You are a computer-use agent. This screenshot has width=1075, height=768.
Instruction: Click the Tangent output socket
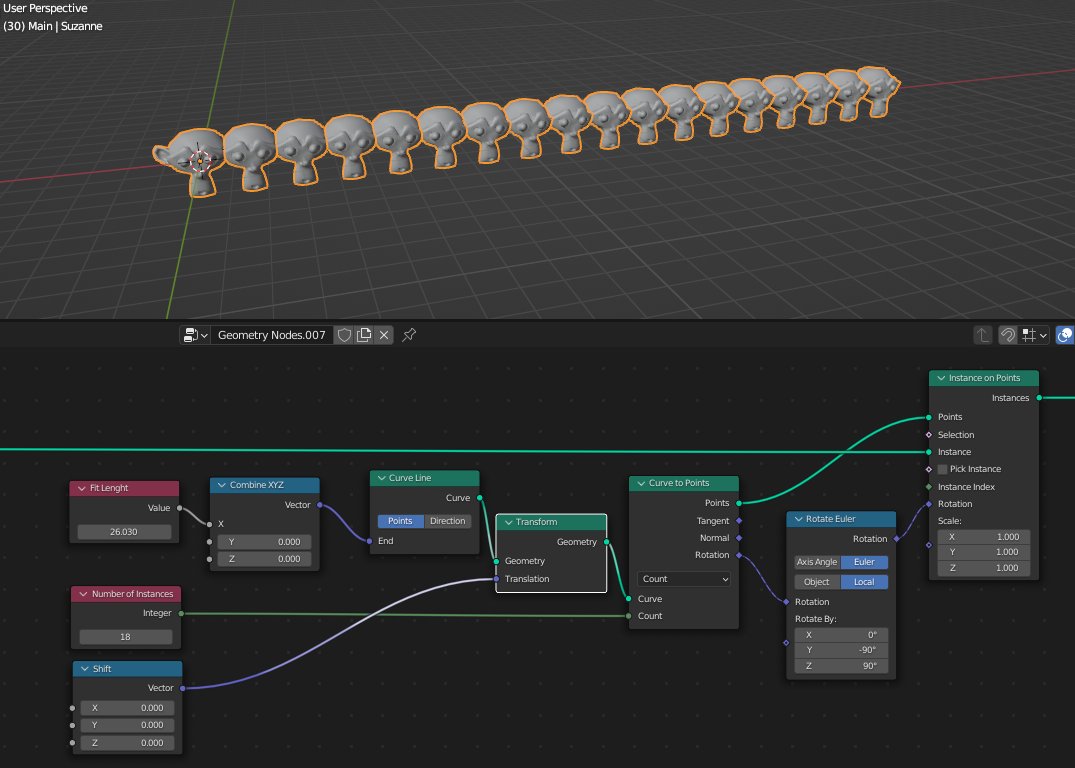[739, 520]
